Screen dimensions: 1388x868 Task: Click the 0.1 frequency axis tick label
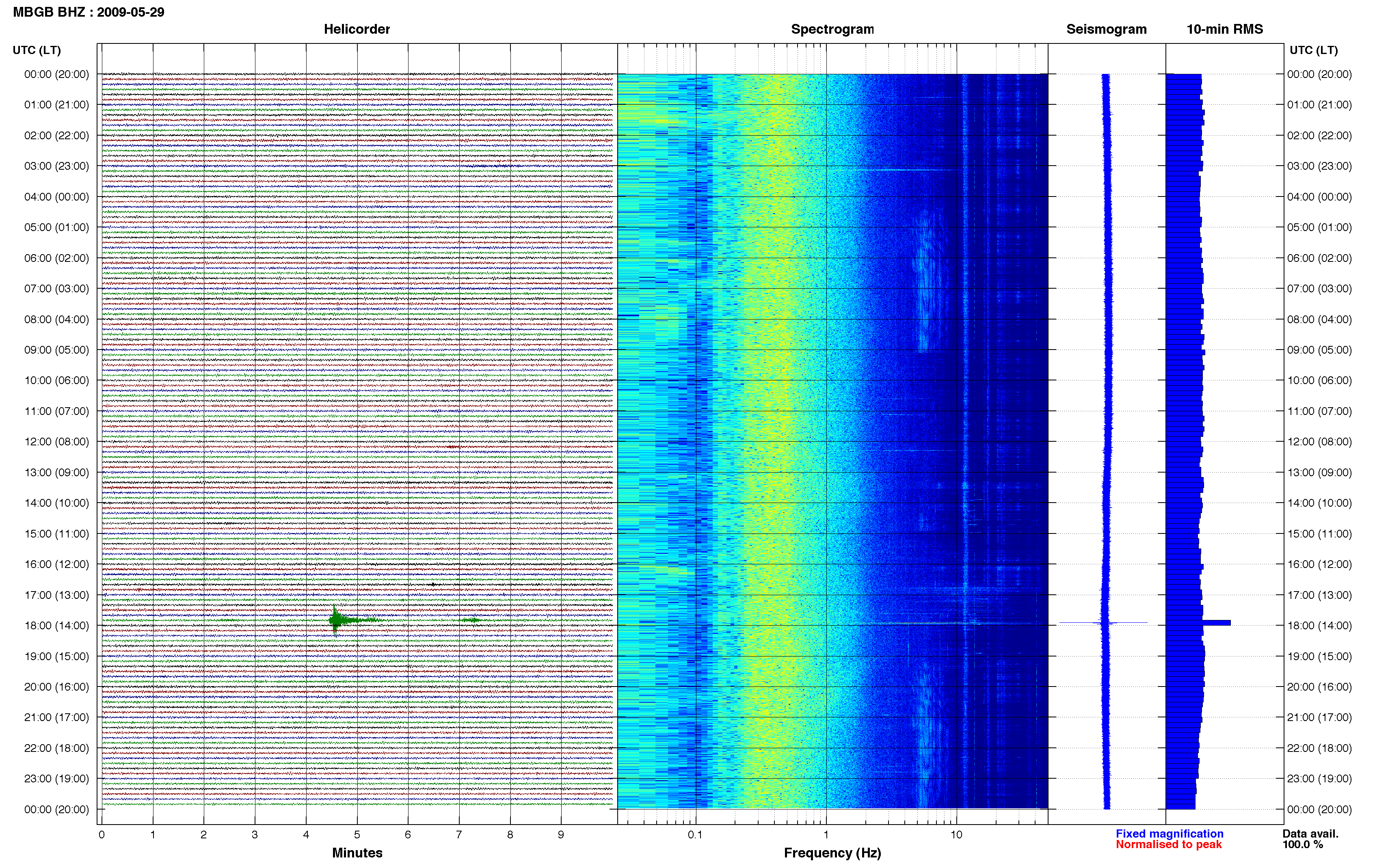695,835
